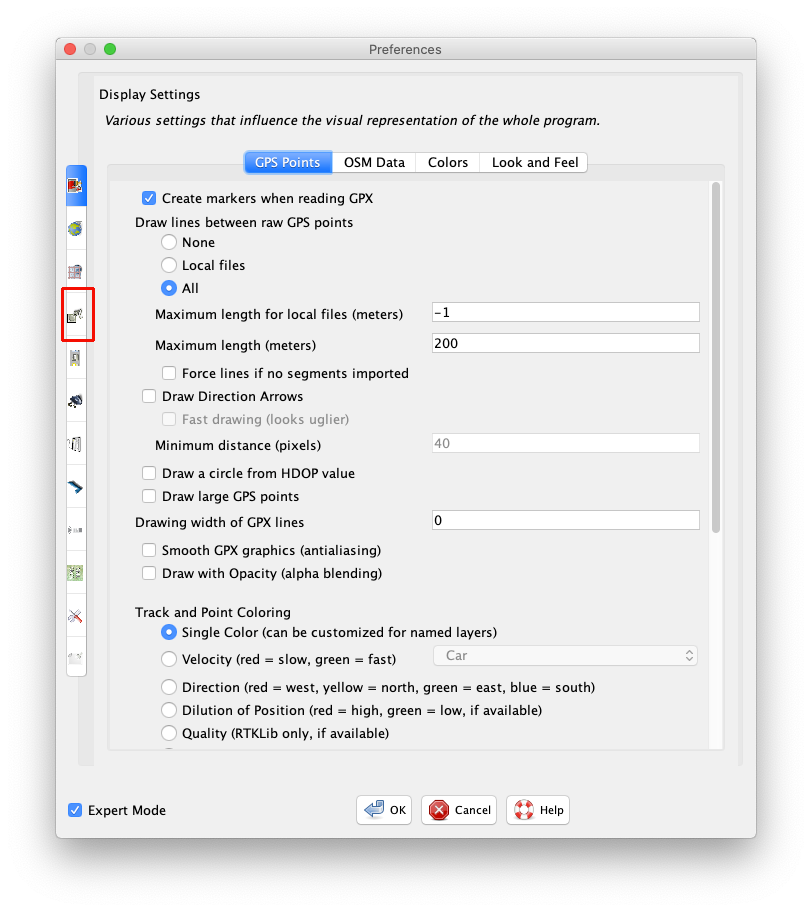Click the dark plug icon in sidebar
The height and width of the screenshot is (912, 812).
click(76, 401)
